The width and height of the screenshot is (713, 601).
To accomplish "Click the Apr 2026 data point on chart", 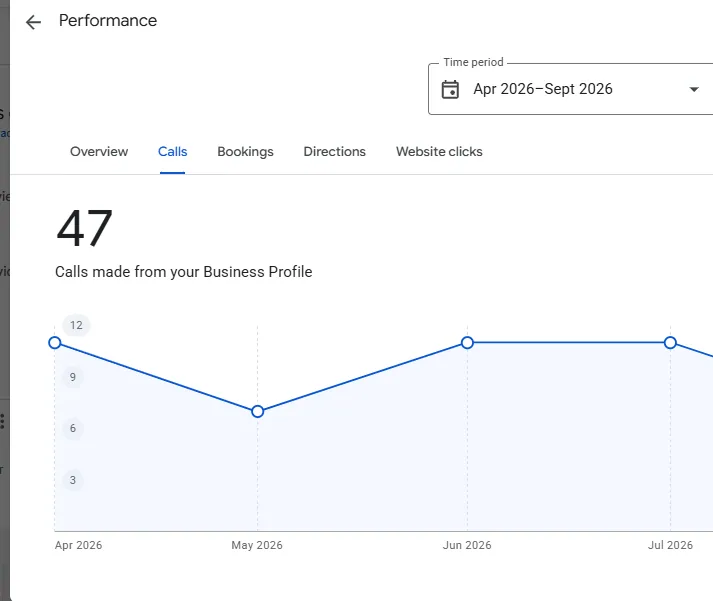I will pyautogui.click(x=55, y=343).
